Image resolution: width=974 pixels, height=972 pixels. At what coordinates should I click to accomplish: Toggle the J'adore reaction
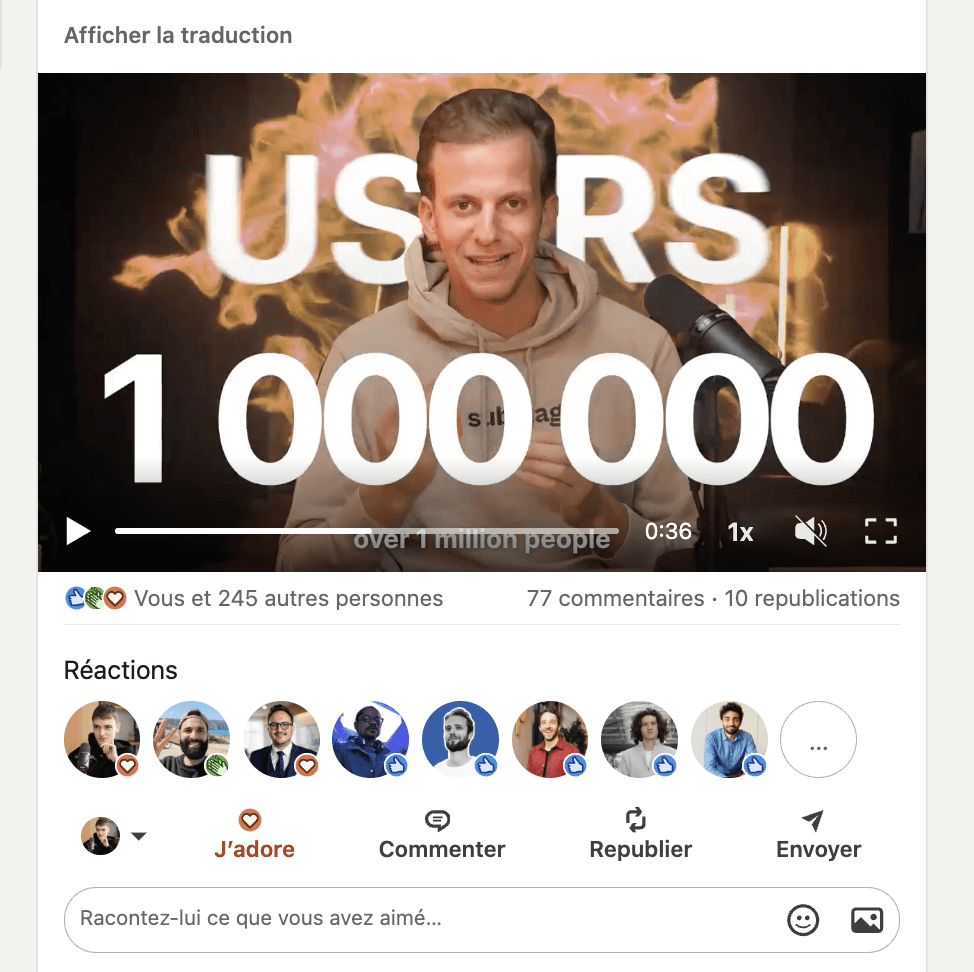(254, 835)
